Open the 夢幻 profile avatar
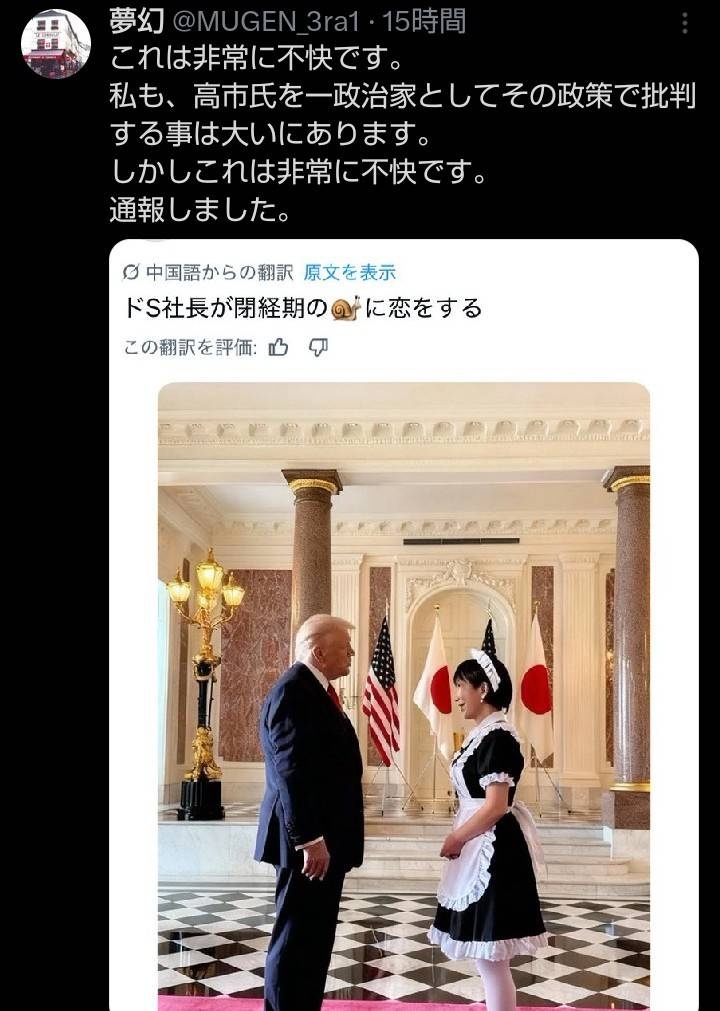The height and width of the screenshot is (1011, 720). click(55, 43)
